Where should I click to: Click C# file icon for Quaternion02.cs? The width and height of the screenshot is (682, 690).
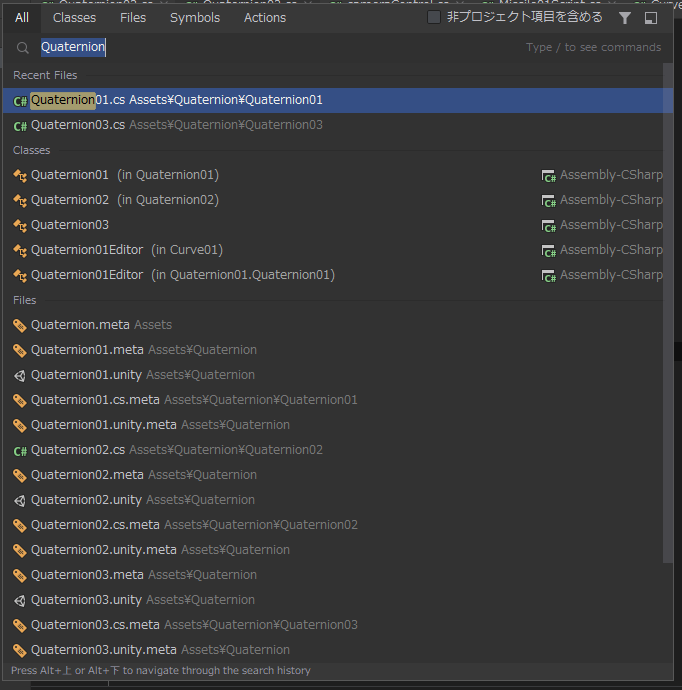[x=20, y=451]
